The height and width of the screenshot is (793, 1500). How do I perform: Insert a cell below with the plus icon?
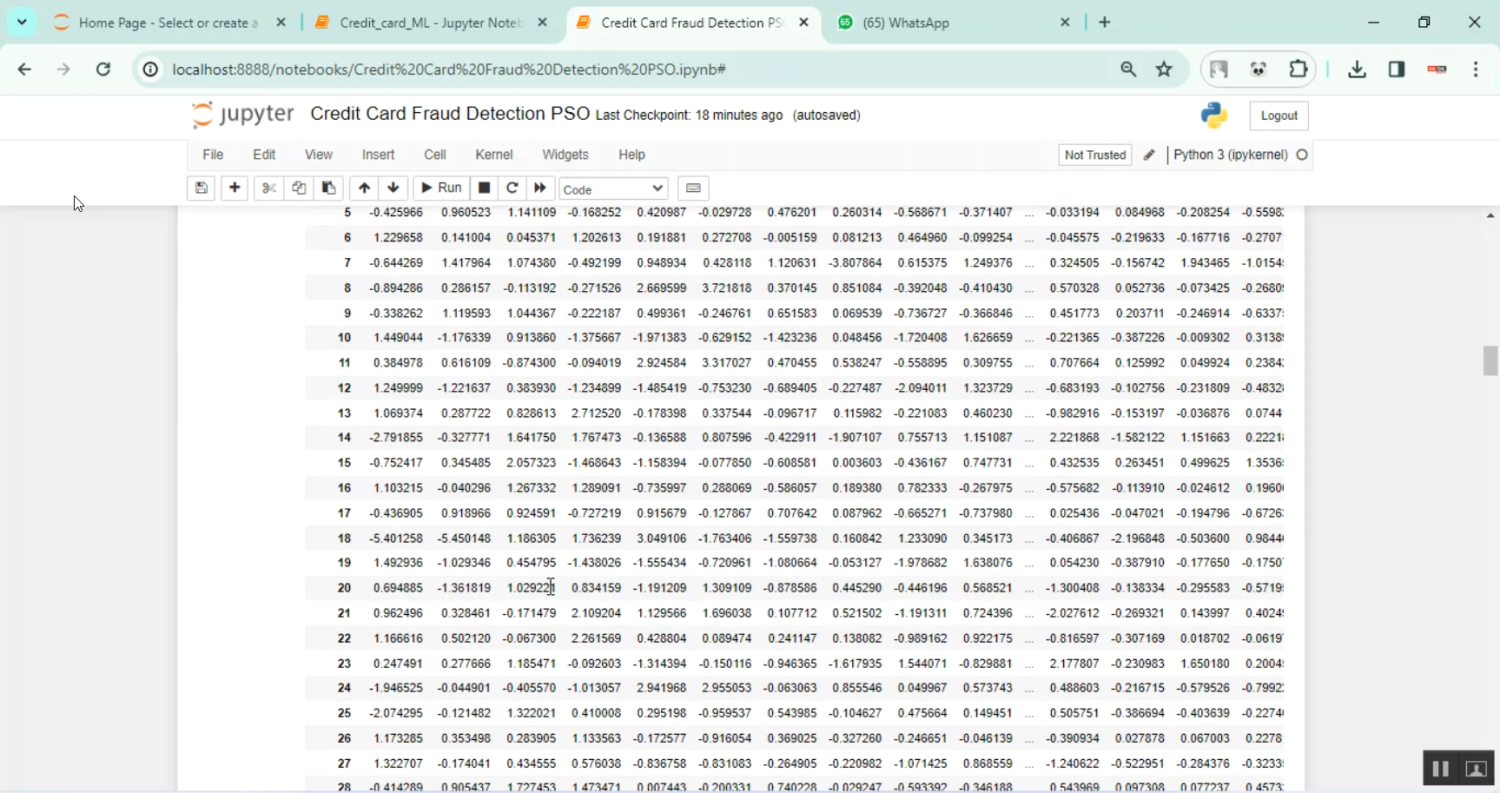click(234, 188)
